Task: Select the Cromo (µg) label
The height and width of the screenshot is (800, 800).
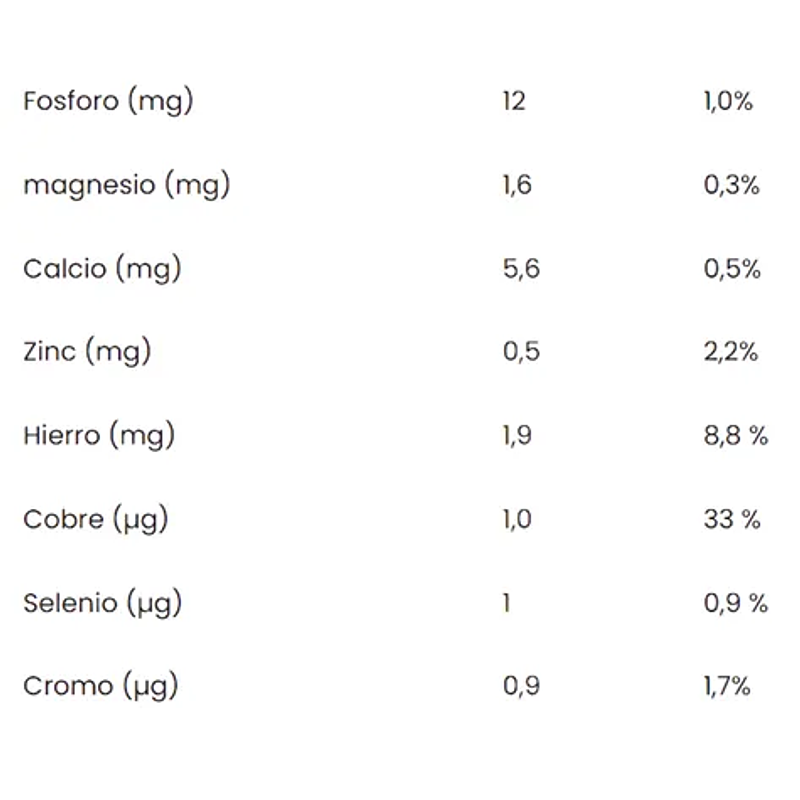Action: [100, 687]
